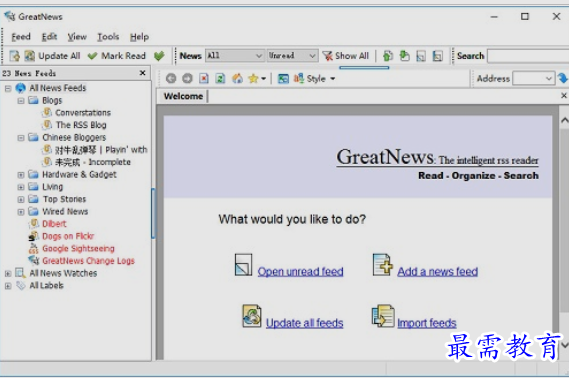
Task: Click Mark Read in the toolbar
Action: tap(117, 56)
